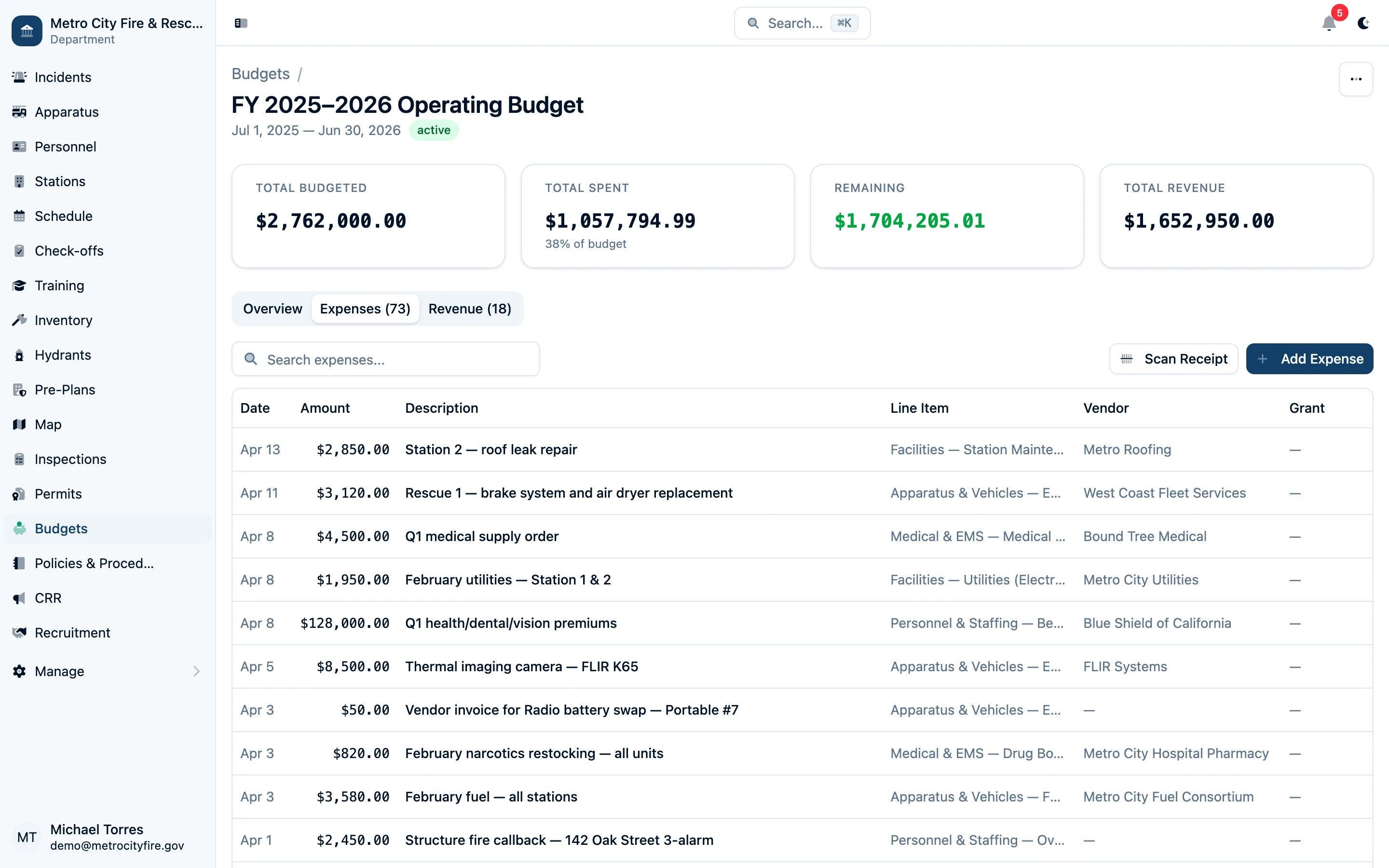The image size is (1389, 868).
Task: Open the Inspections section
Action: (70, 459)
